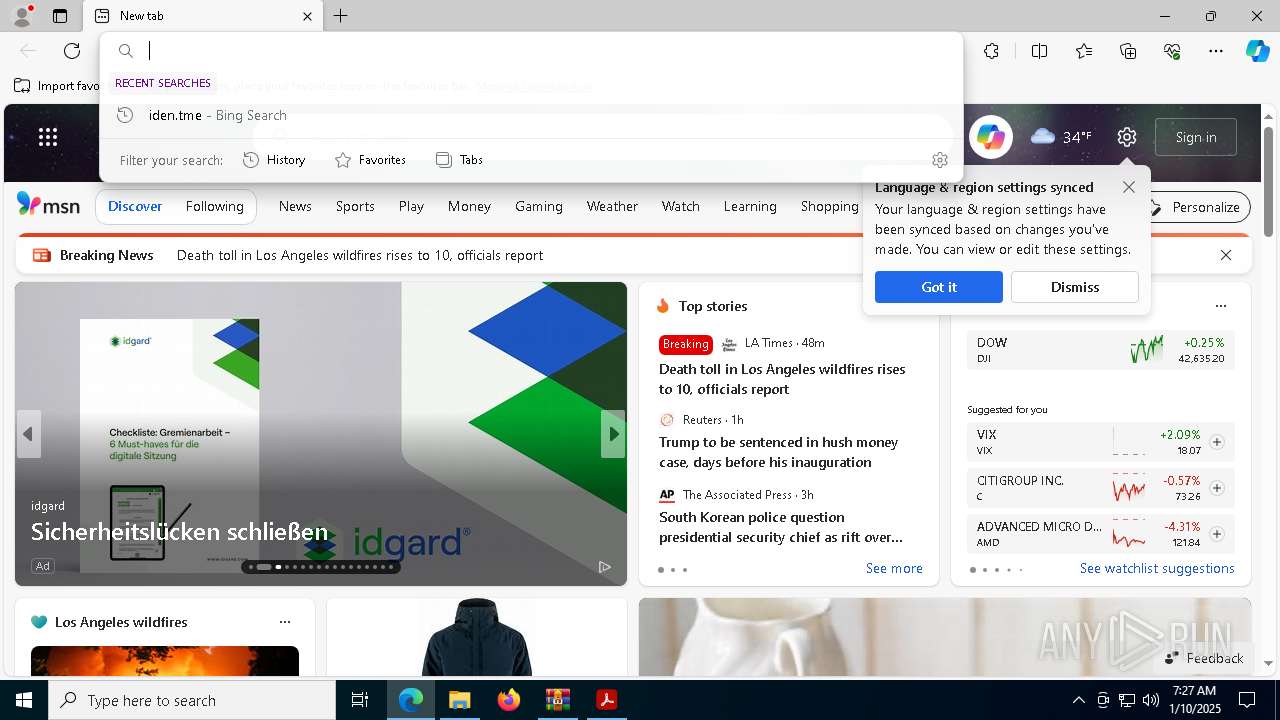Select recent search iden.tme
This screenshot has width=1280, height=720.
[x=531, y=115]
